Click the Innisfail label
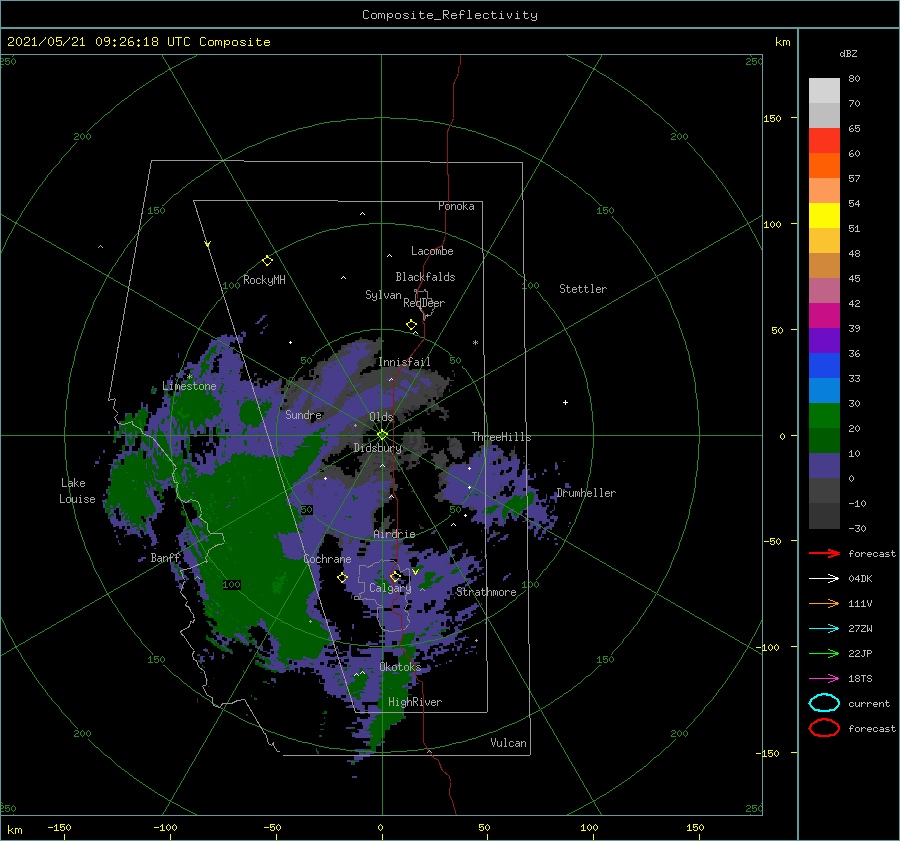This screenshot has height=841, width=900. point(404,362)
